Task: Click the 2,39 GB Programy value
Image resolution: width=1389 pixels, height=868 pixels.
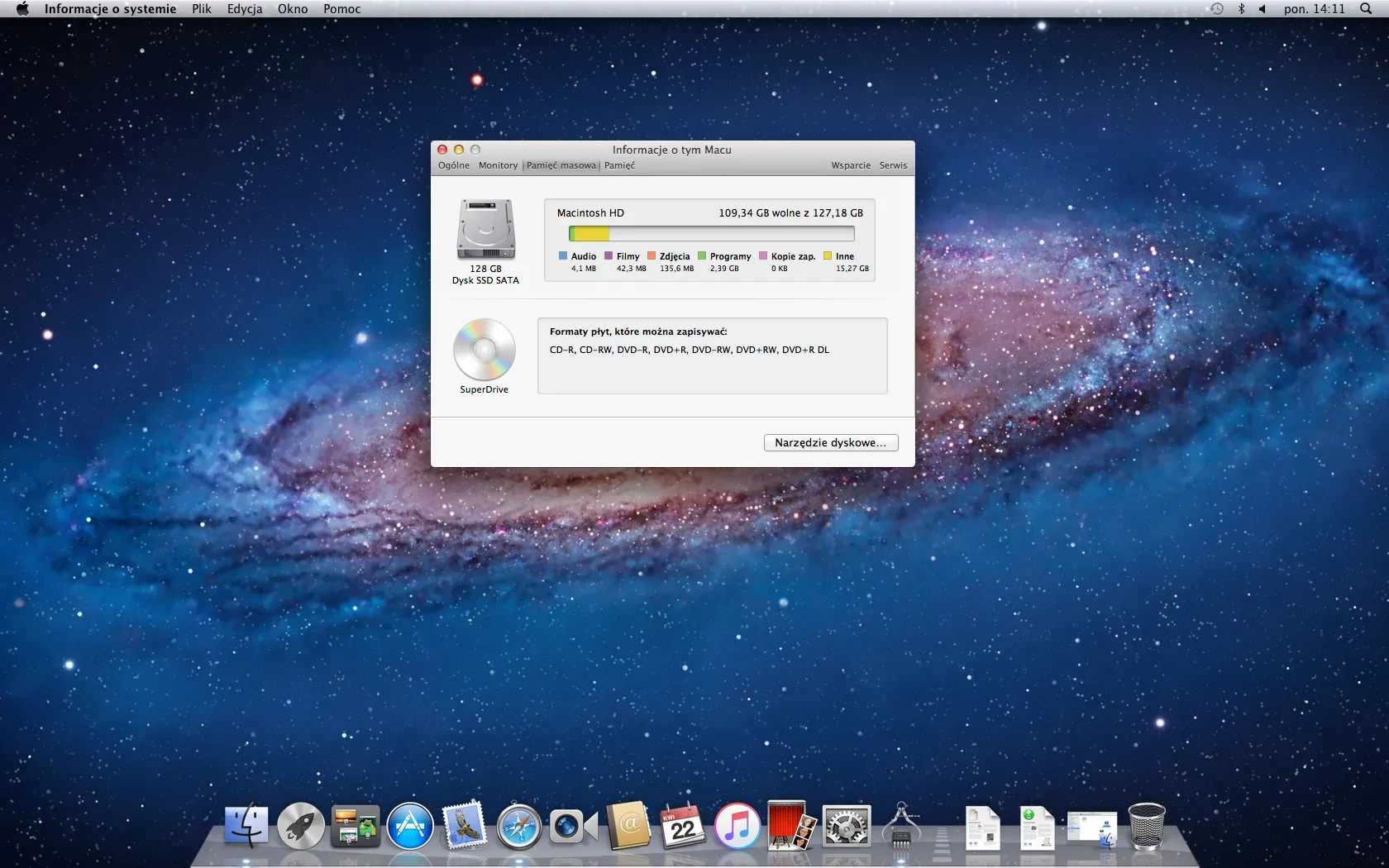Action: coord(724,269)
